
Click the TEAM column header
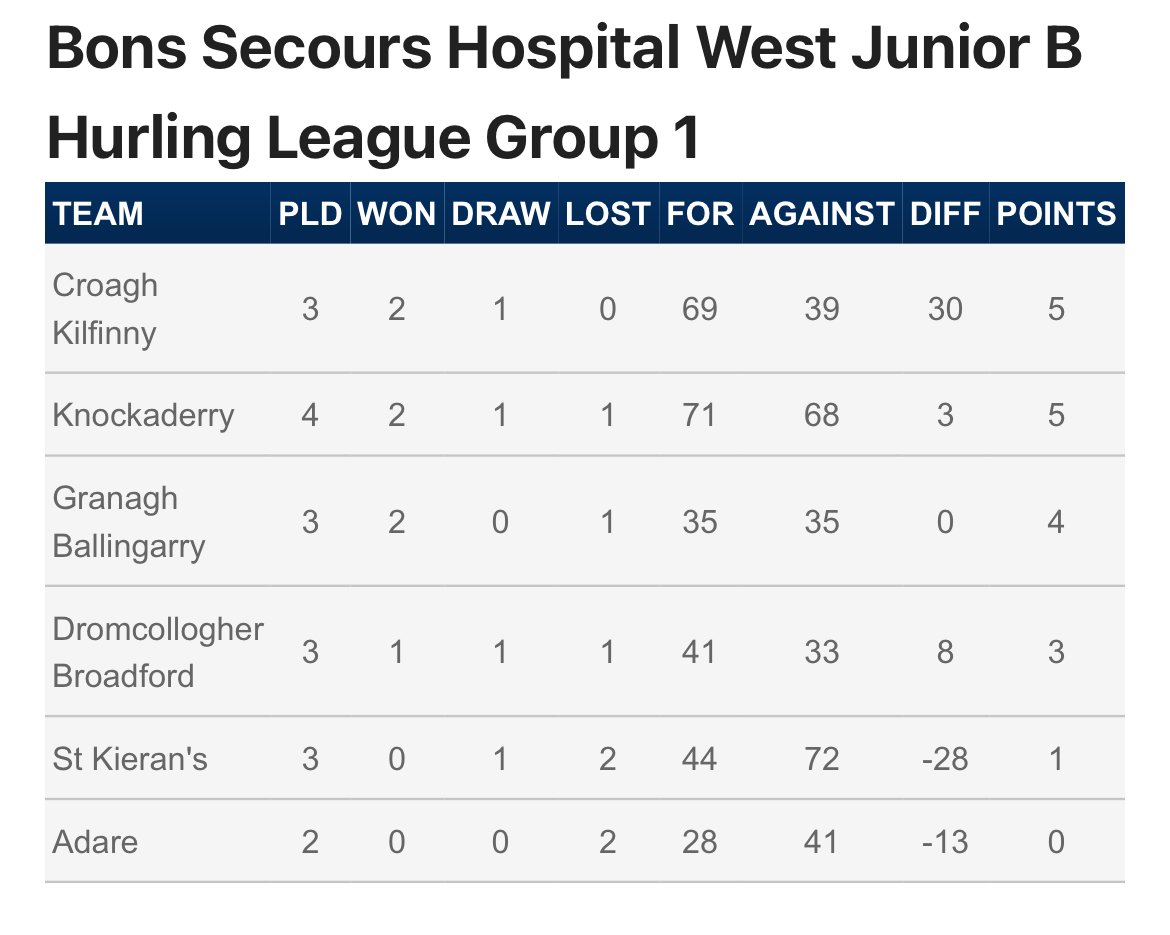[98, 213]
